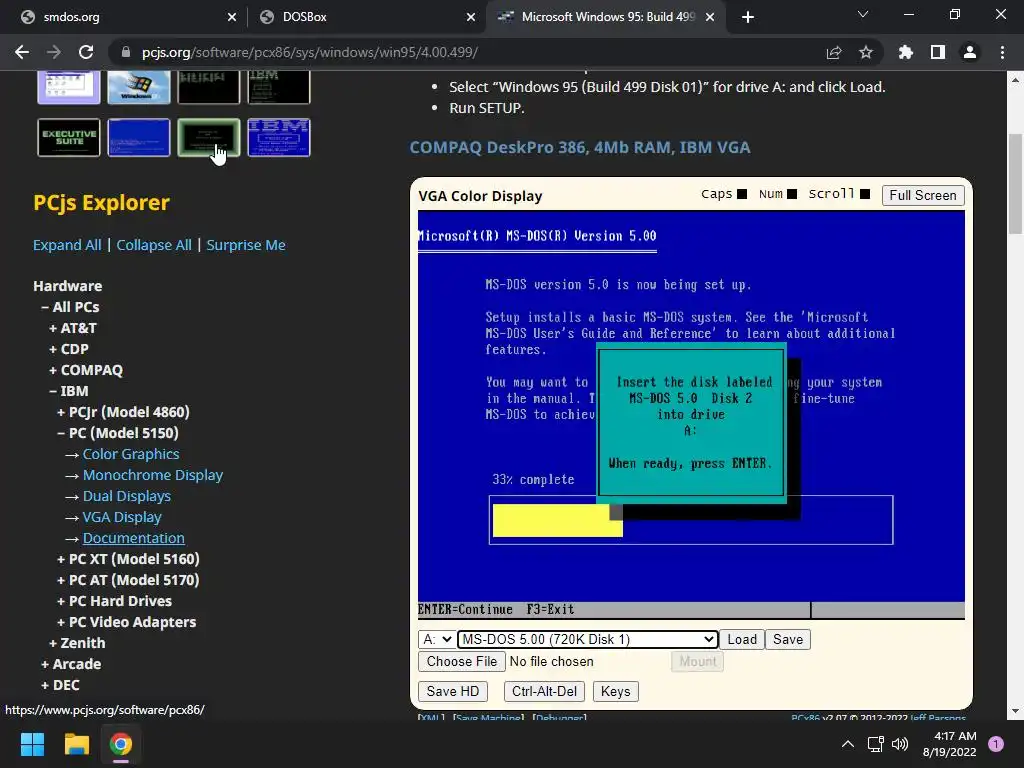Open the blue IBM logo thumbnail in the second row

(279, 137)
